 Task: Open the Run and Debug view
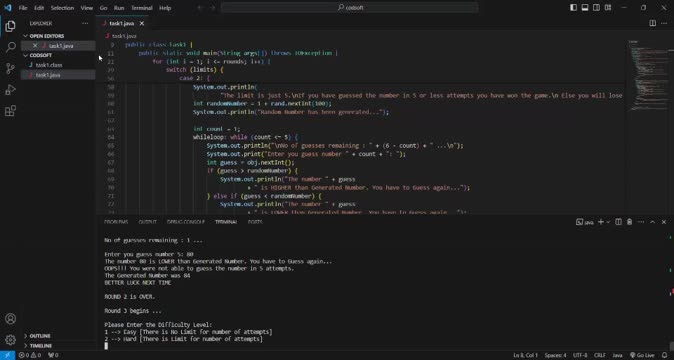[10, 89]
